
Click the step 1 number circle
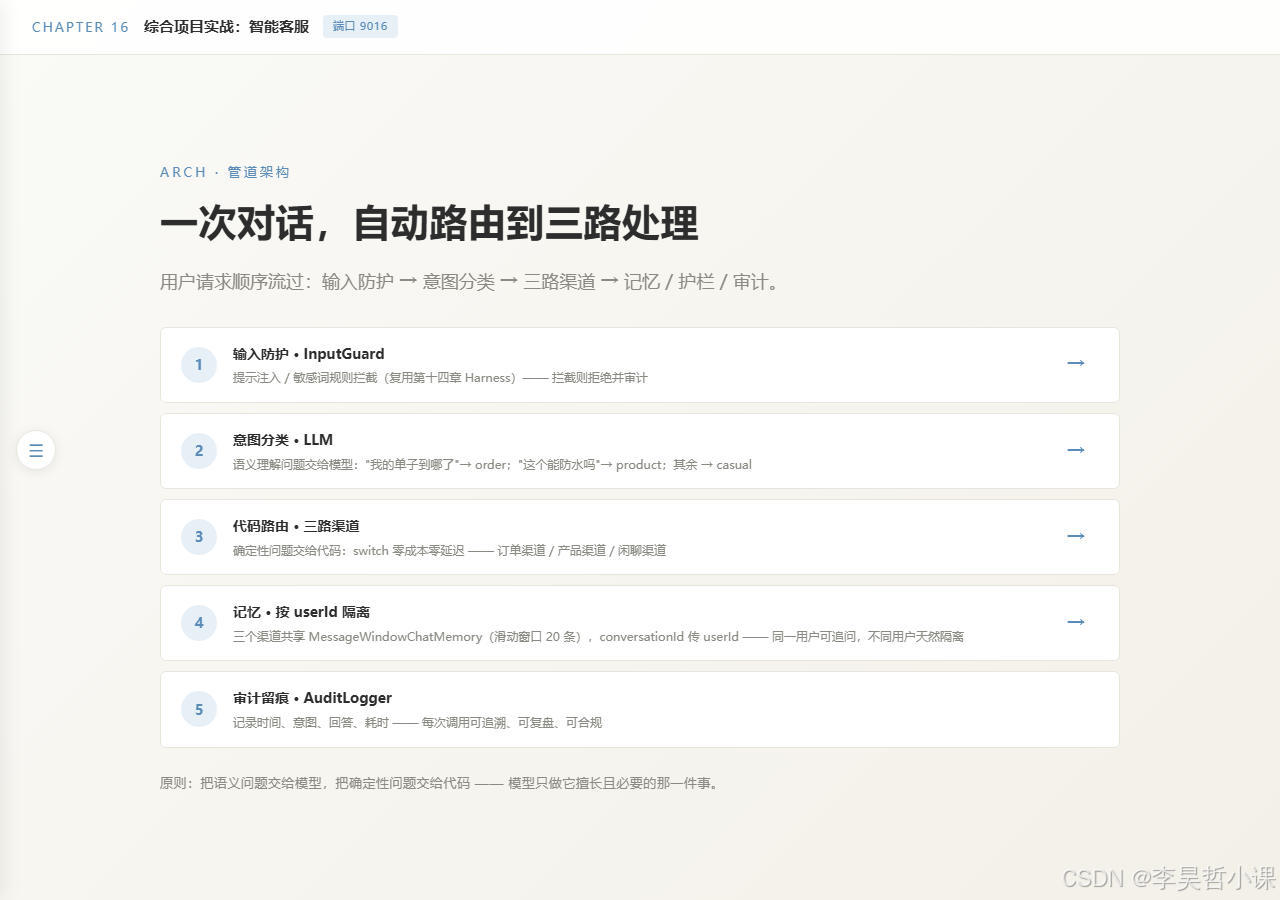(199, 365)
